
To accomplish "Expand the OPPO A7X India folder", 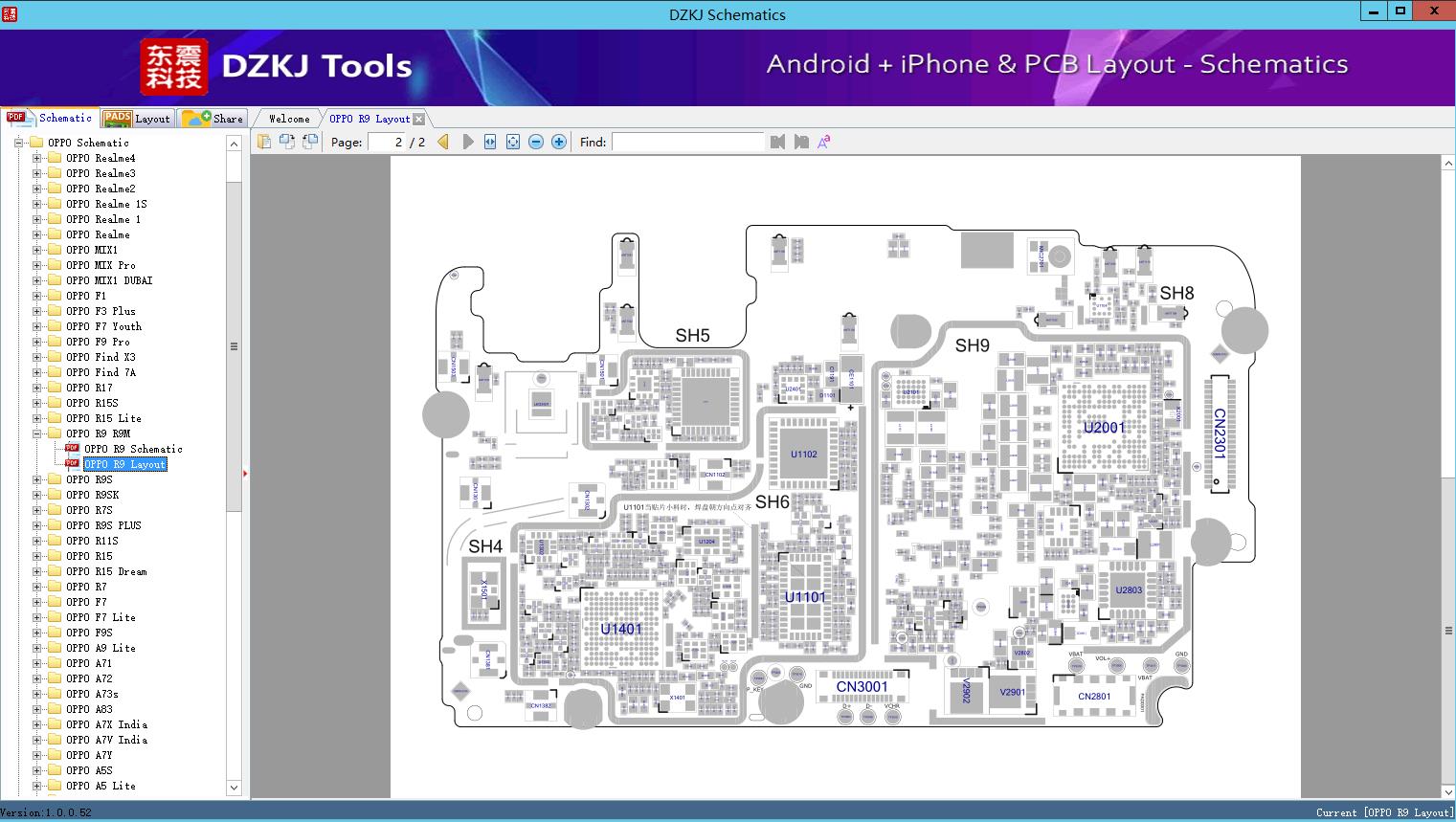I will click(x=36, y=724).
